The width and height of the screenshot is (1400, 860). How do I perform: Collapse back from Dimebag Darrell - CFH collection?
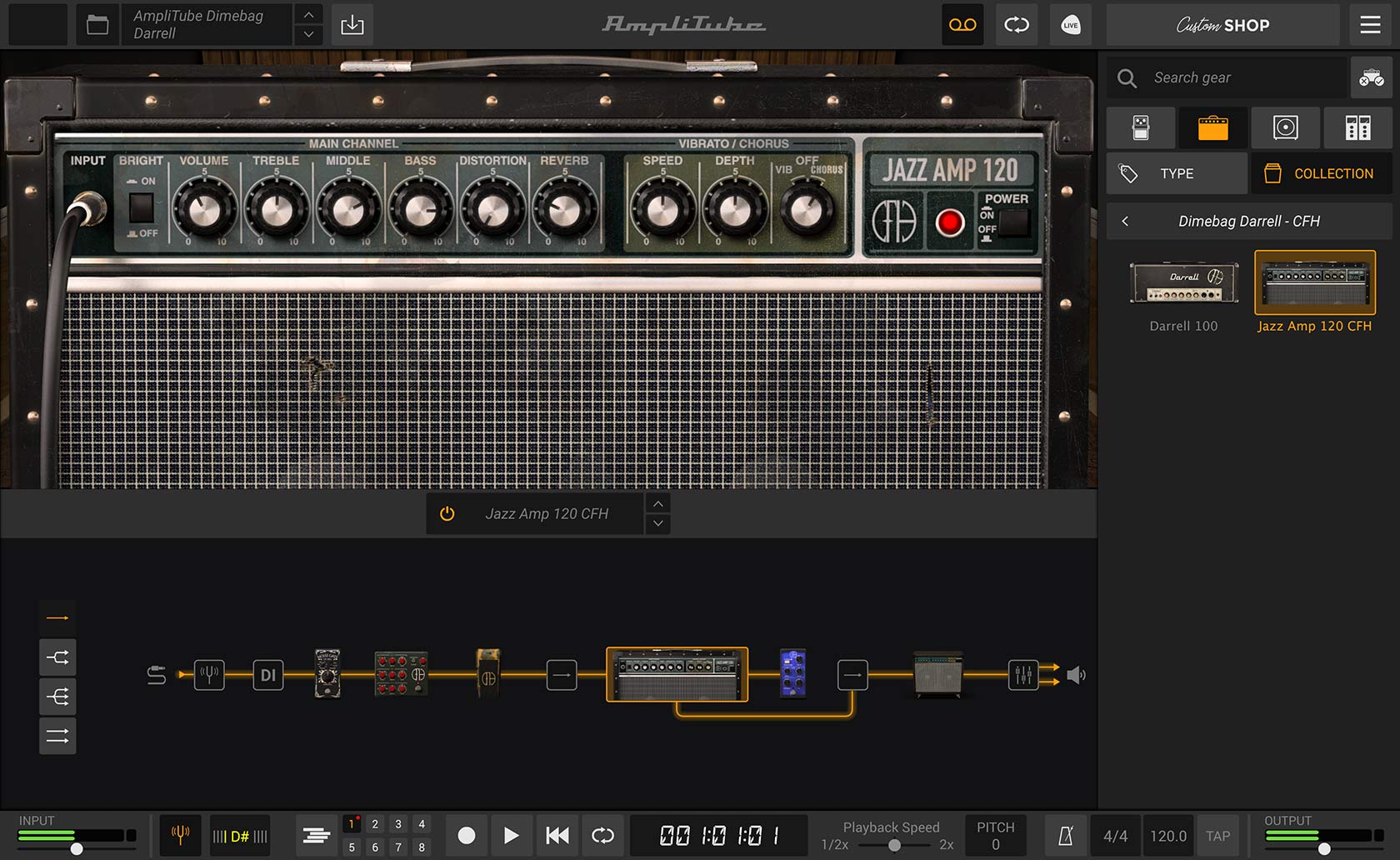pos(1124,221)
